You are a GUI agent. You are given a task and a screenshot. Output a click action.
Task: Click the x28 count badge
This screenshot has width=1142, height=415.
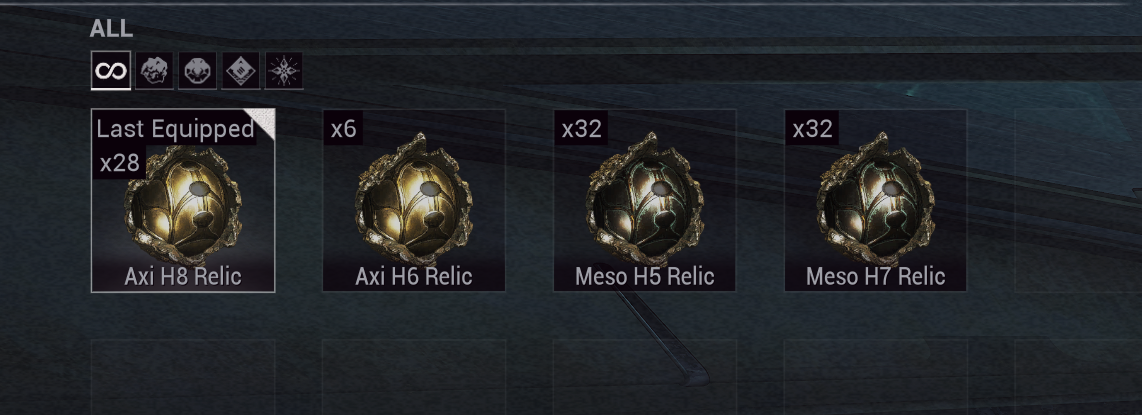tap(119, 162)
